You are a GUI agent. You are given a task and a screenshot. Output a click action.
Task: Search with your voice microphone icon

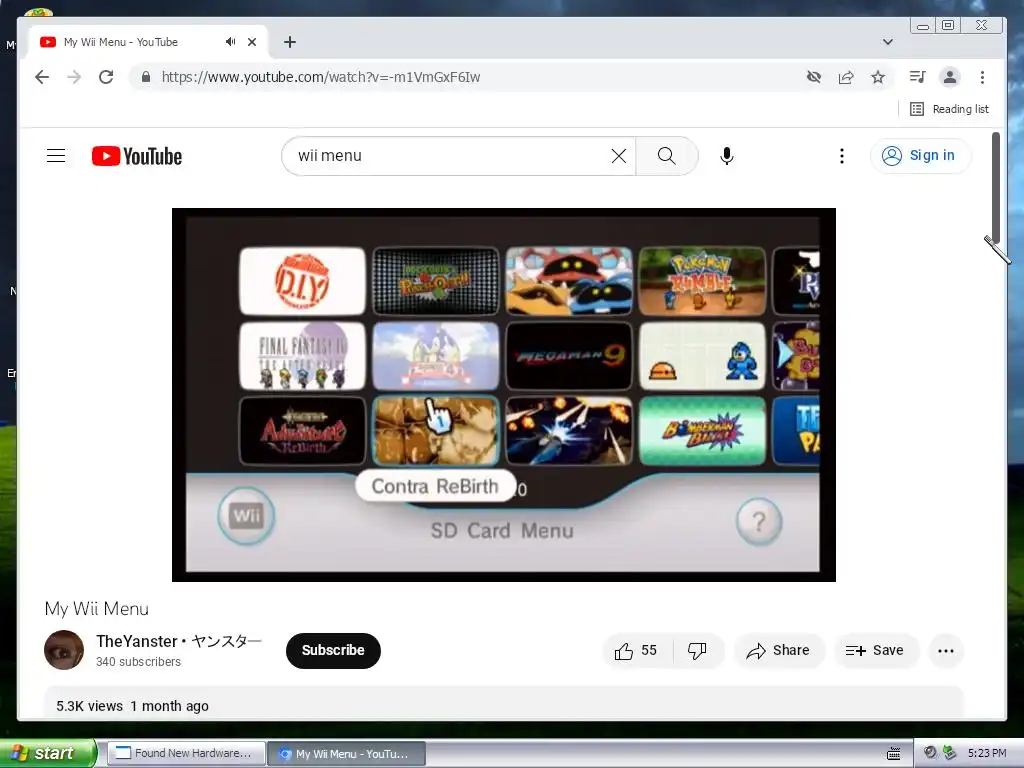tap(727, 155)
